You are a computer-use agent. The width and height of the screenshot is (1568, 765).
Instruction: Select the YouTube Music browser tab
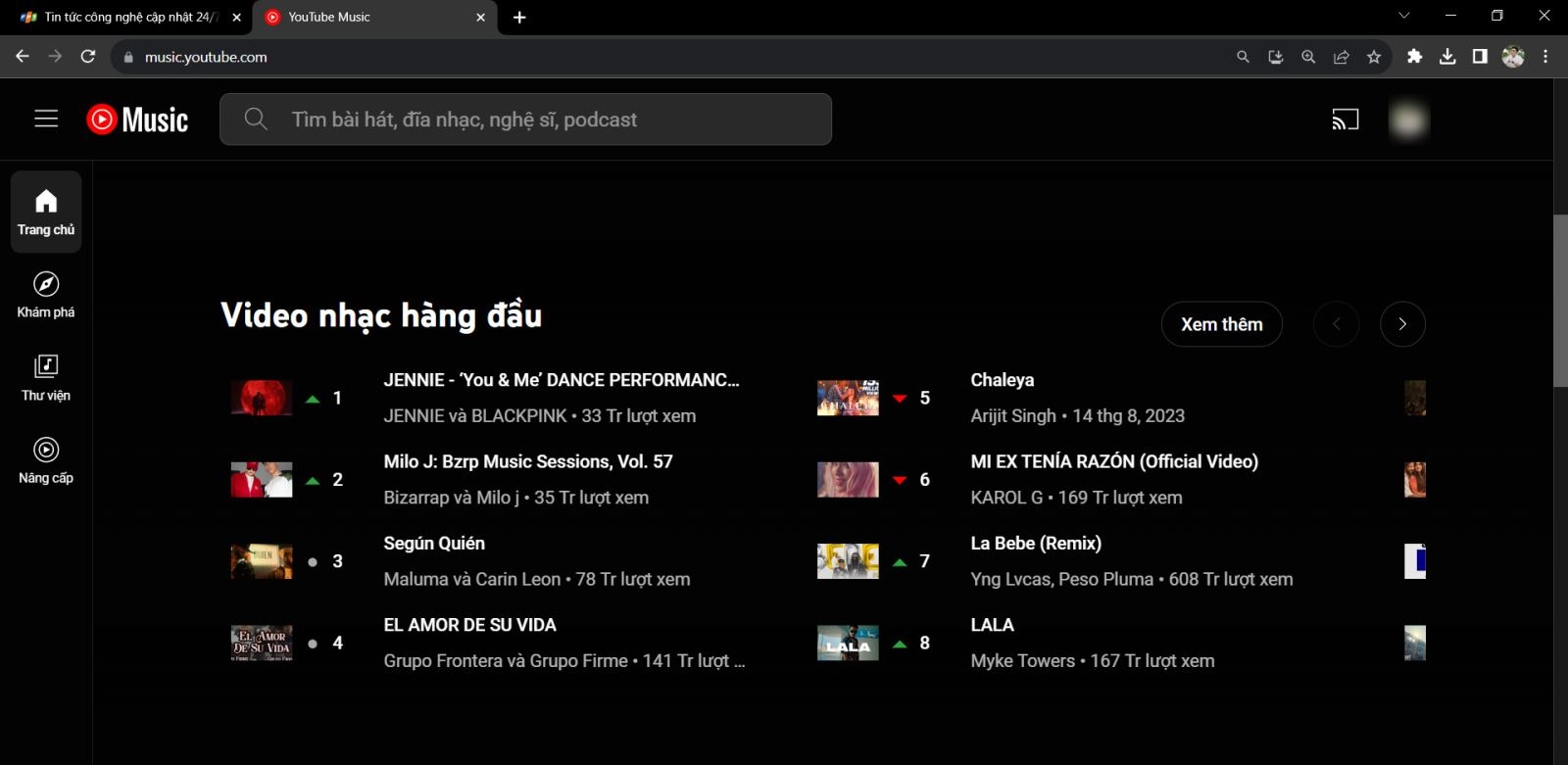pos(375,17)
